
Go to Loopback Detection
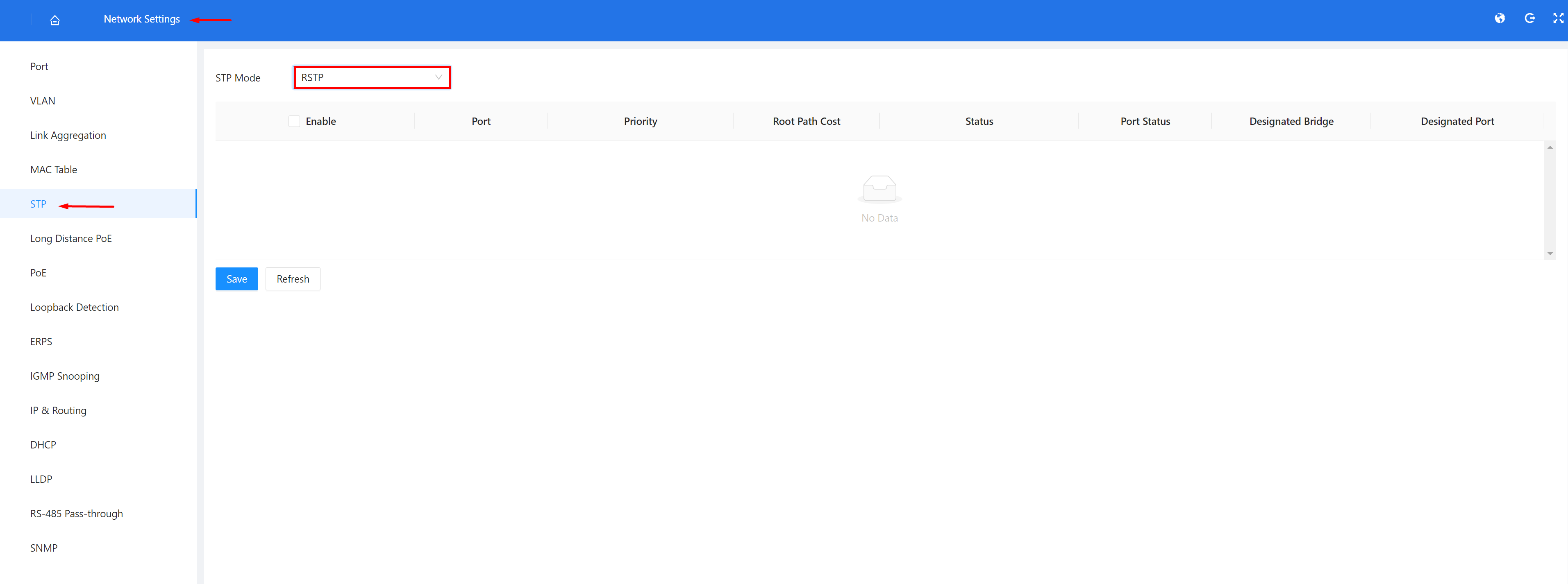74,307
